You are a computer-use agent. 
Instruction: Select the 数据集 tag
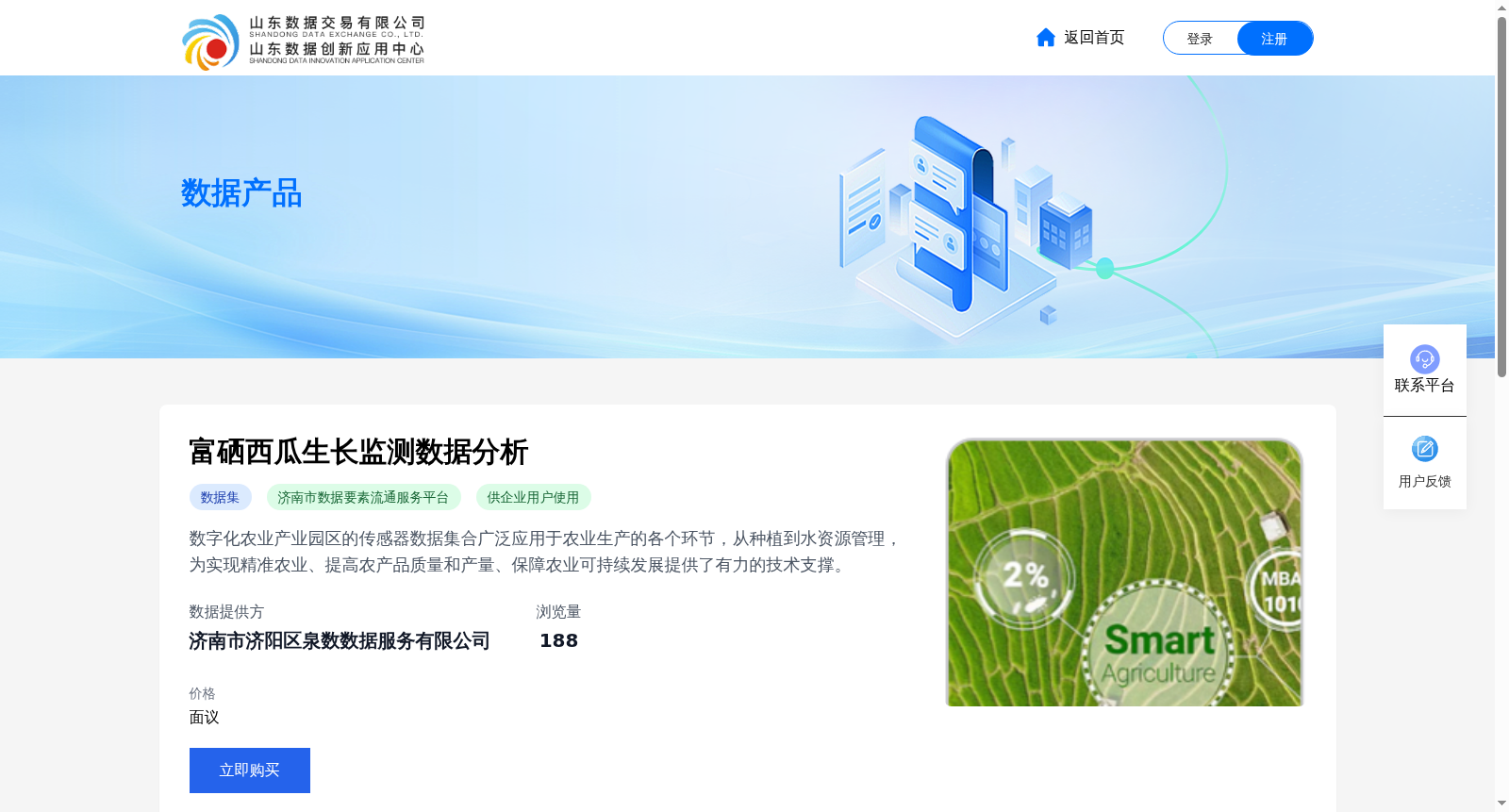pyautogui.click(x=220, y=497)
